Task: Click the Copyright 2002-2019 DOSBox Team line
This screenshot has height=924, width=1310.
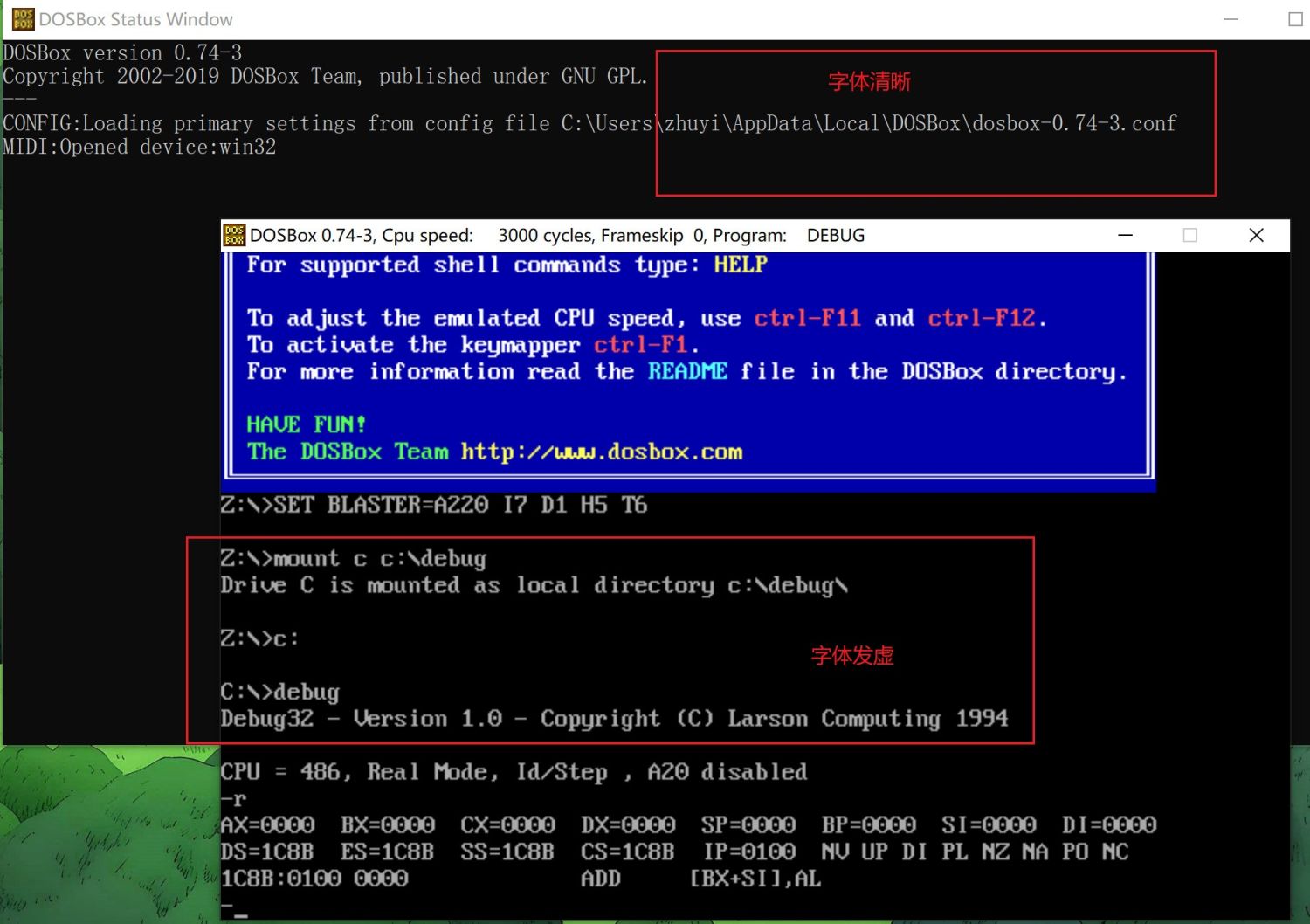Action: click(x=325, y=77)
